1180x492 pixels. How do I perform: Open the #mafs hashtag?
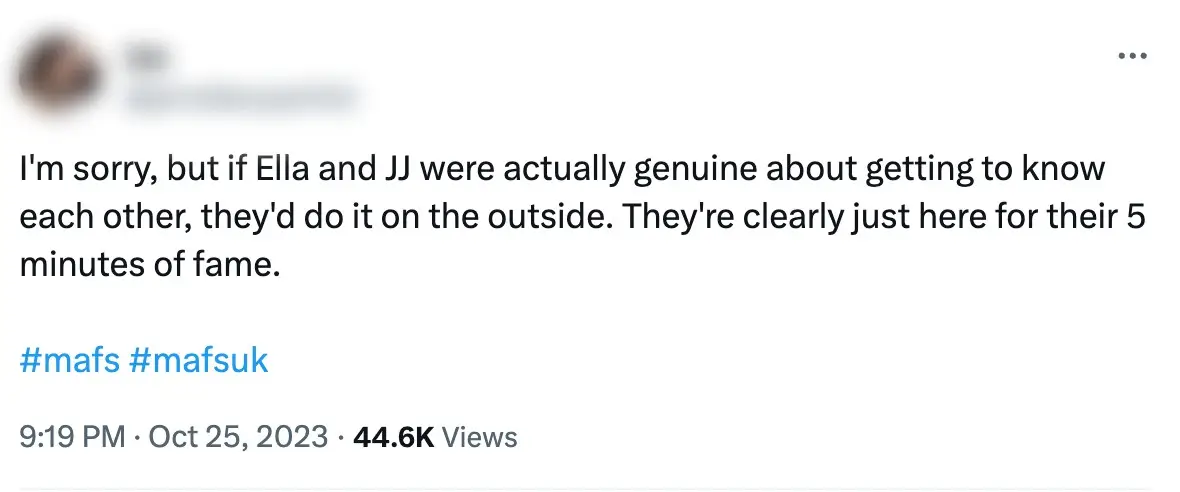[70, 359]
